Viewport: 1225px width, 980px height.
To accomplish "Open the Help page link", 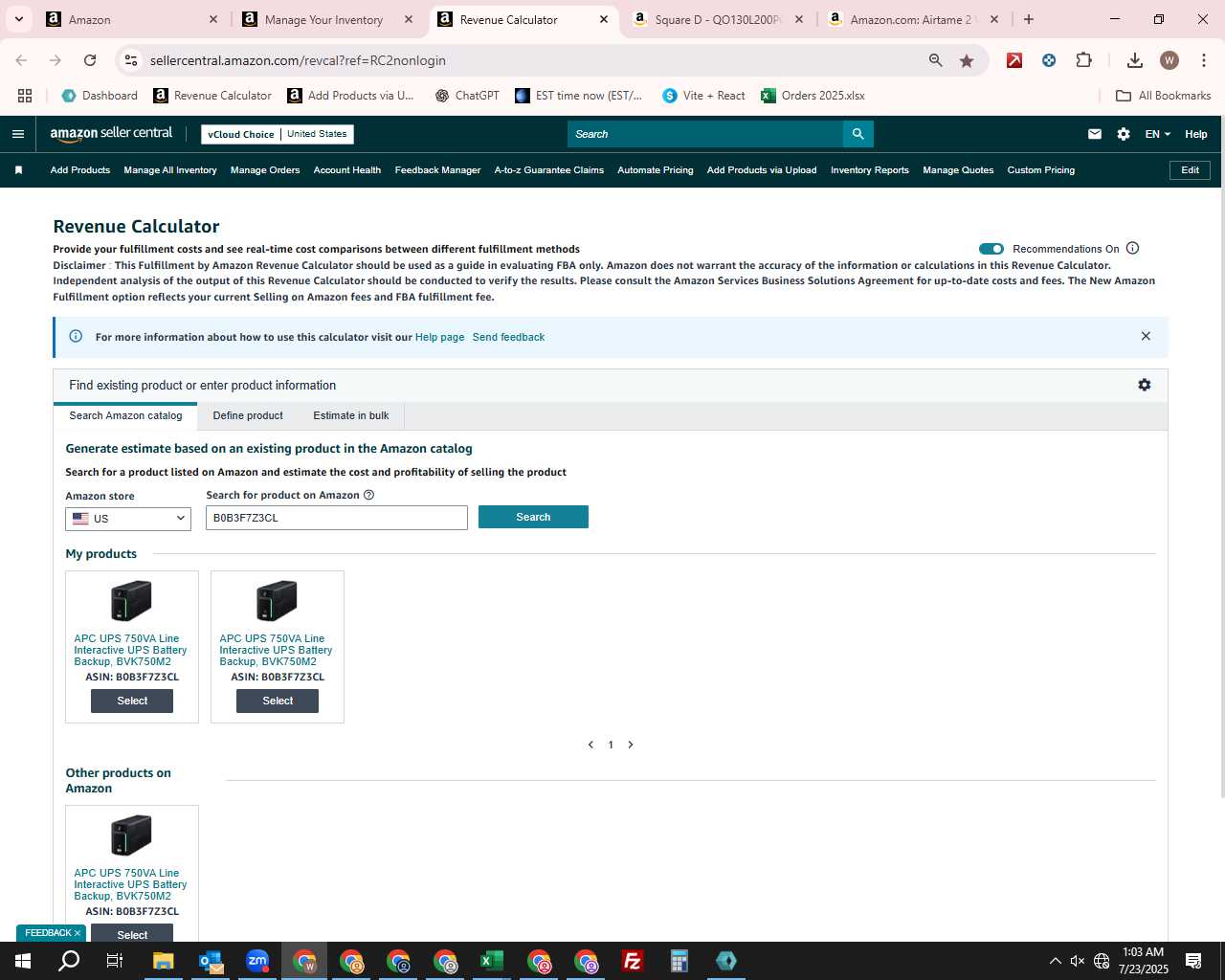I will pyautogui.click(x=439, y=337).
